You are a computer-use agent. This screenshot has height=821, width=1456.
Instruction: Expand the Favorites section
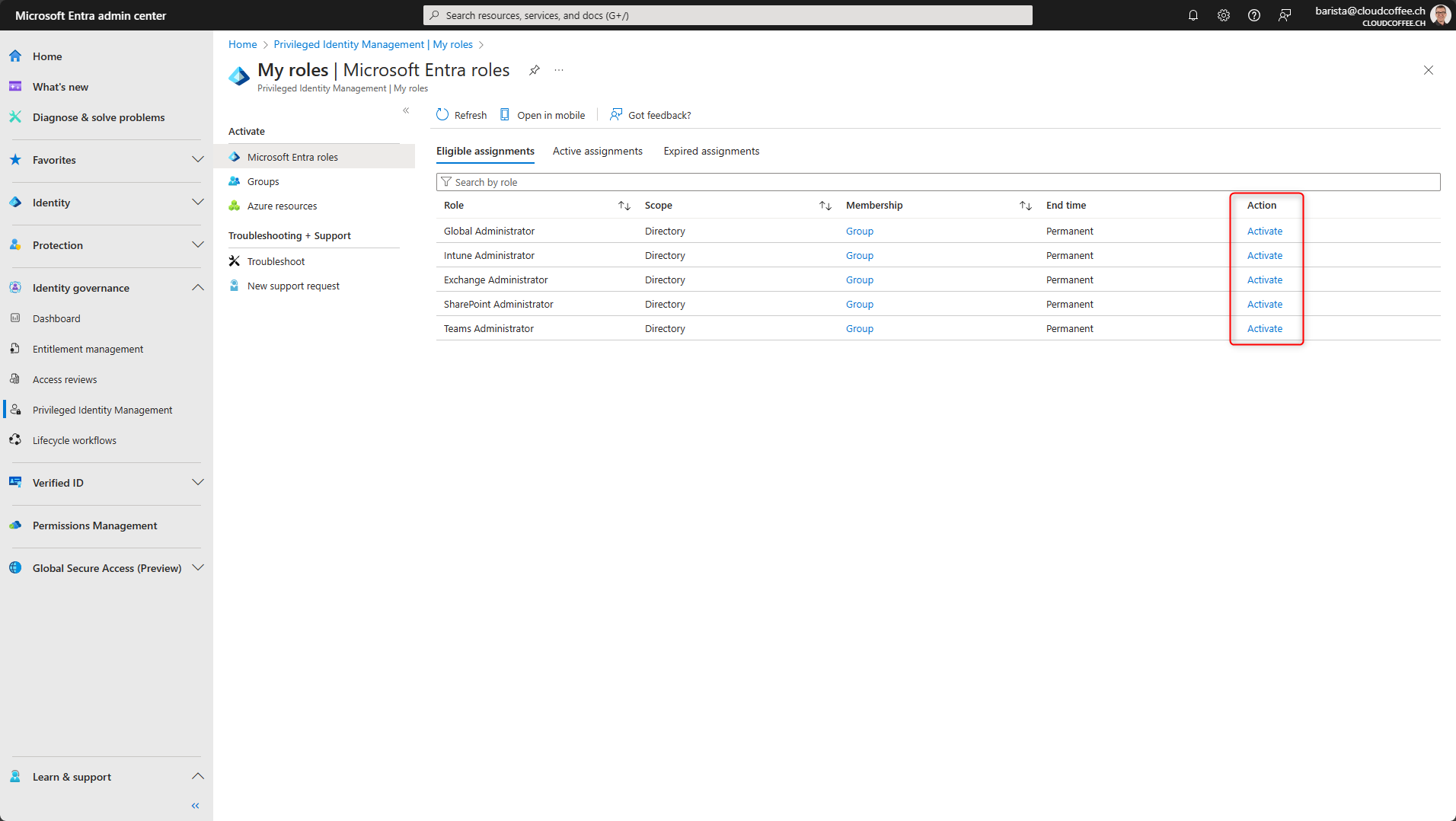198,160
